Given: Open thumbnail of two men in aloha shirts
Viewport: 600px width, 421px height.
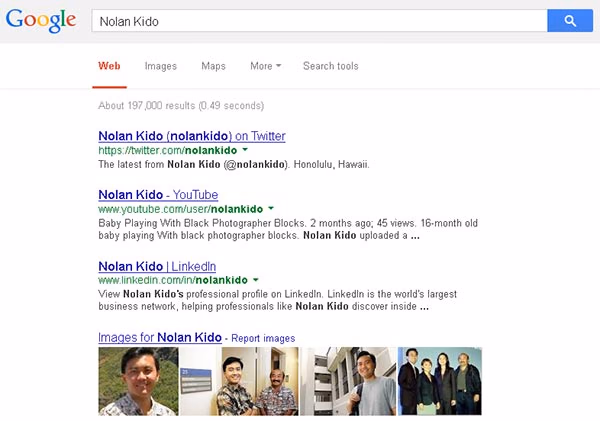Looking at the screenshot, I should click(x=239, y=381).
